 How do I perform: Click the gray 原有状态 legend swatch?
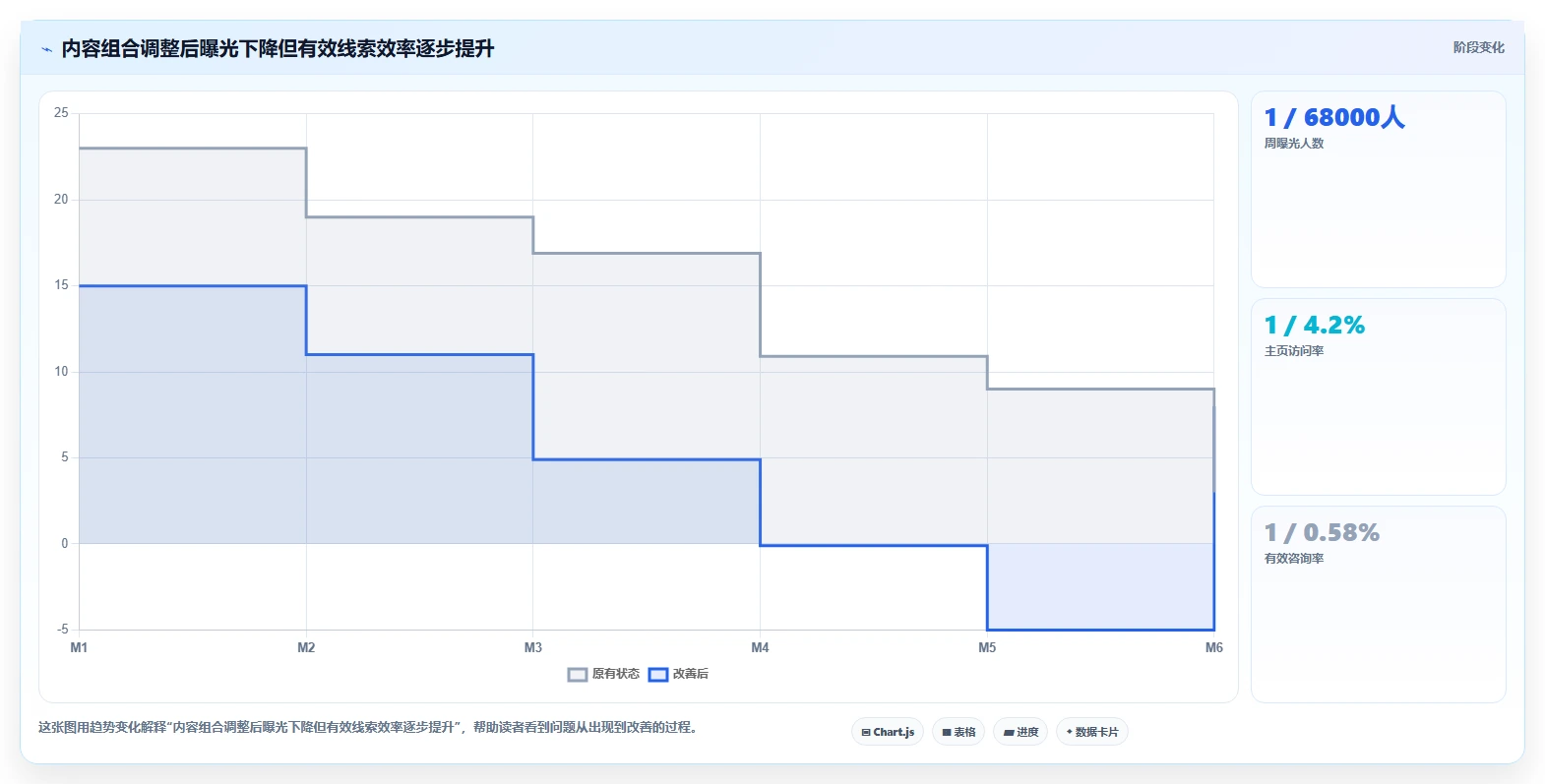coord(578,675)
